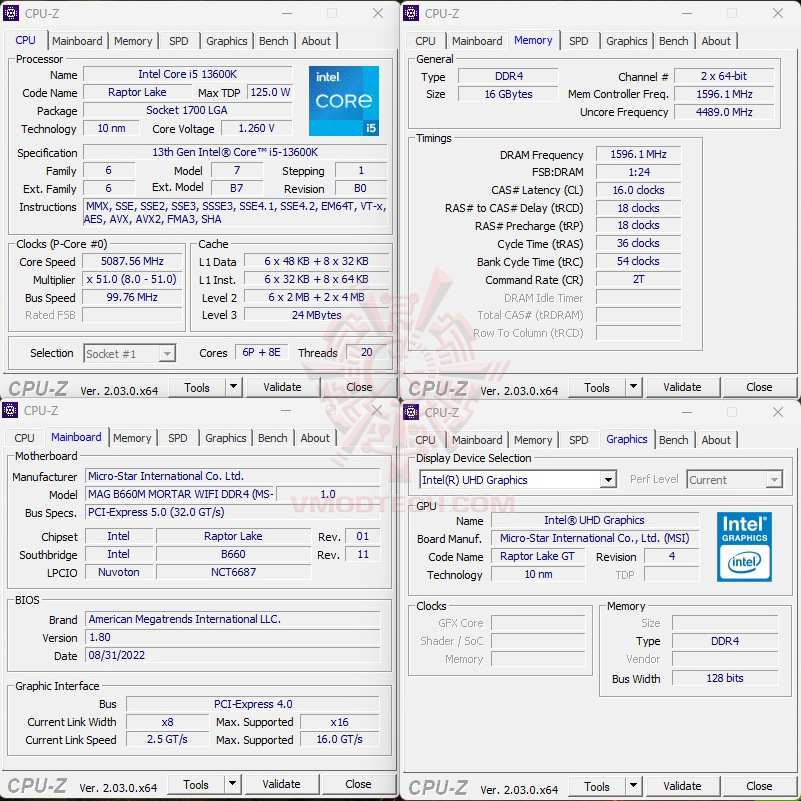Click the Command Rate 2T value
Image resolution: width=801 pixels, height=801 pixels.
[639, 279]
